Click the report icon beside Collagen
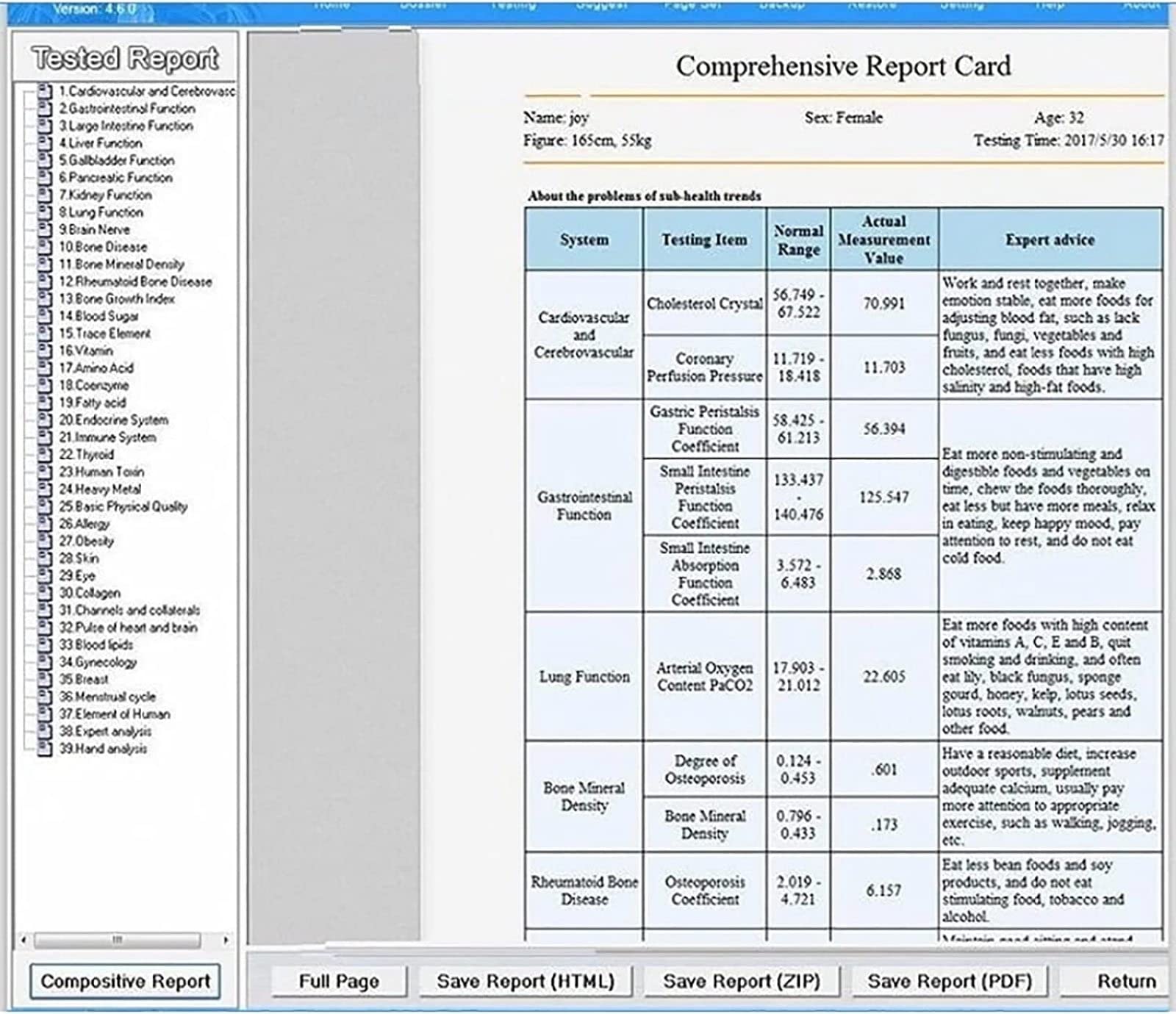This screenshot has height=1014, width=1176. point(46,593)
